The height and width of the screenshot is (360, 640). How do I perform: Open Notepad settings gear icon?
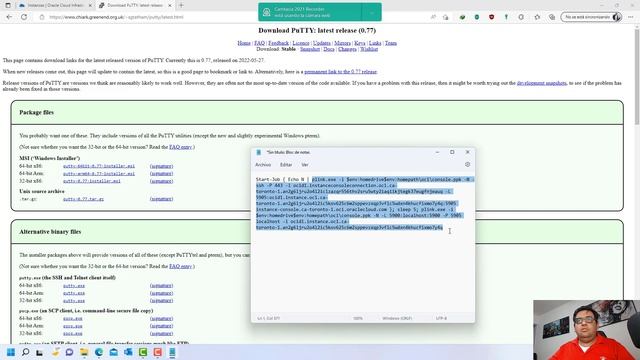coord(467,164)
